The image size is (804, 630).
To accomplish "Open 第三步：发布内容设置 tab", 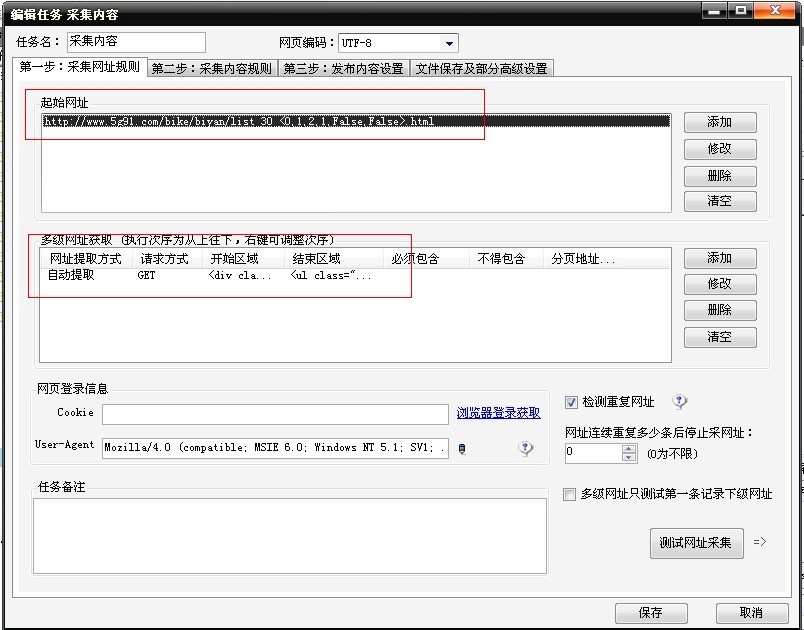I will click(x=344, y=68).
